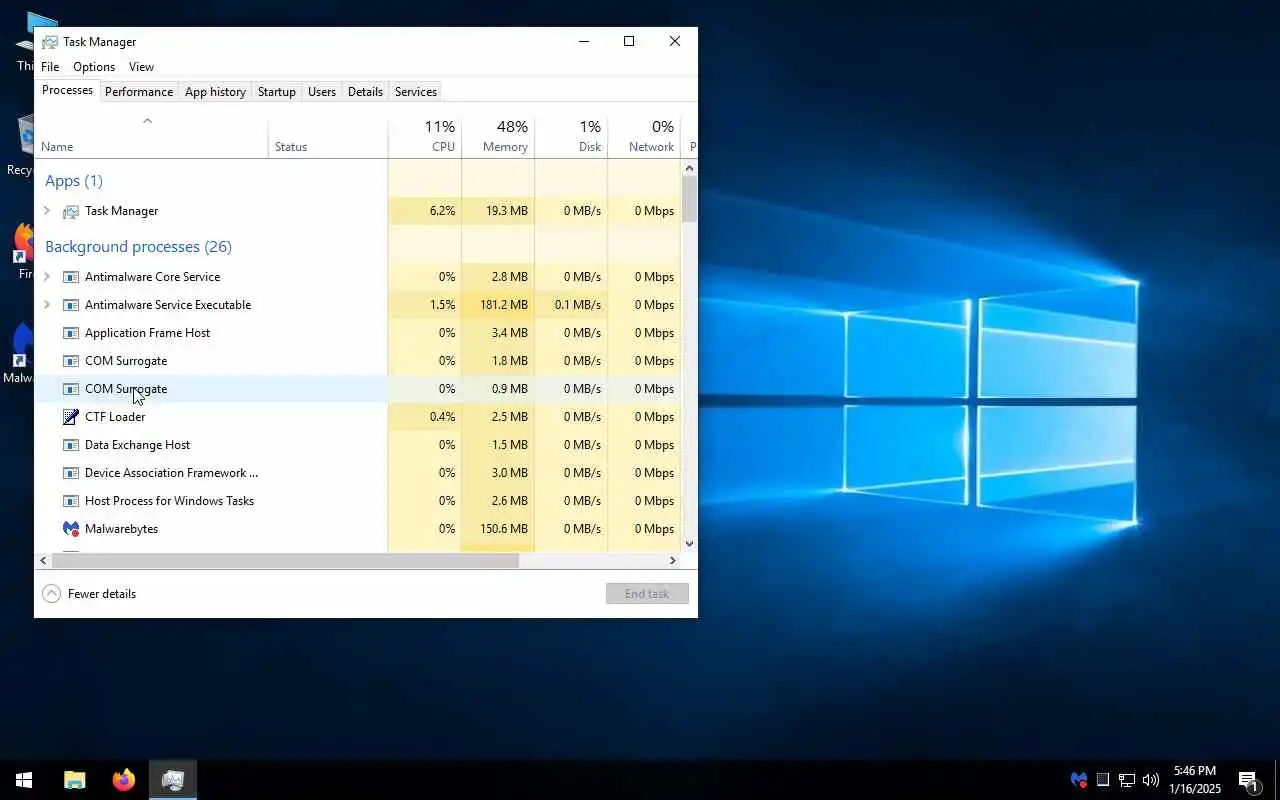Viewport: 1280px width, 800px height.
Task: Collapse view with Fewer details
Action: click(89, 594)
